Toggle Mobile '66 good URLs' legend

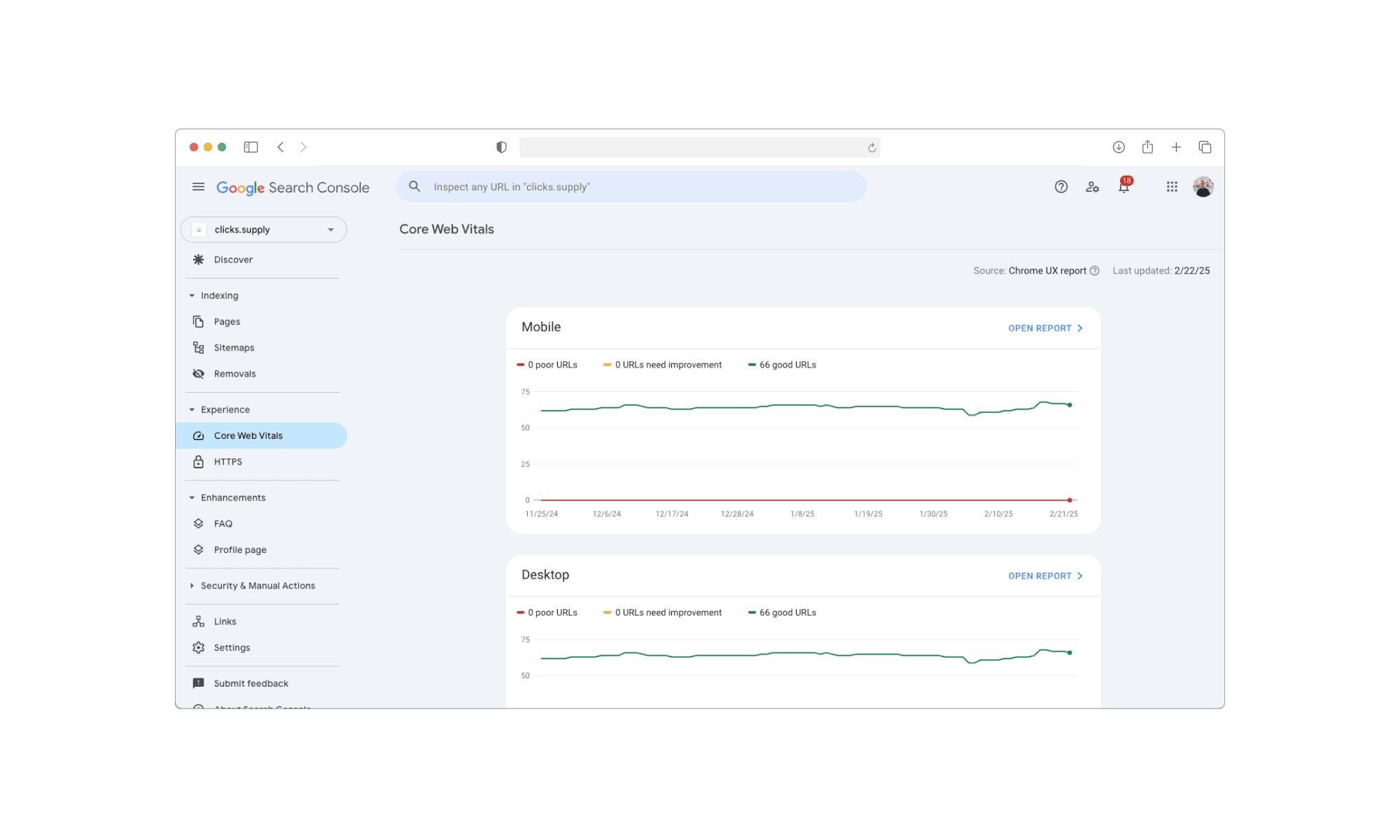(782, 365)
